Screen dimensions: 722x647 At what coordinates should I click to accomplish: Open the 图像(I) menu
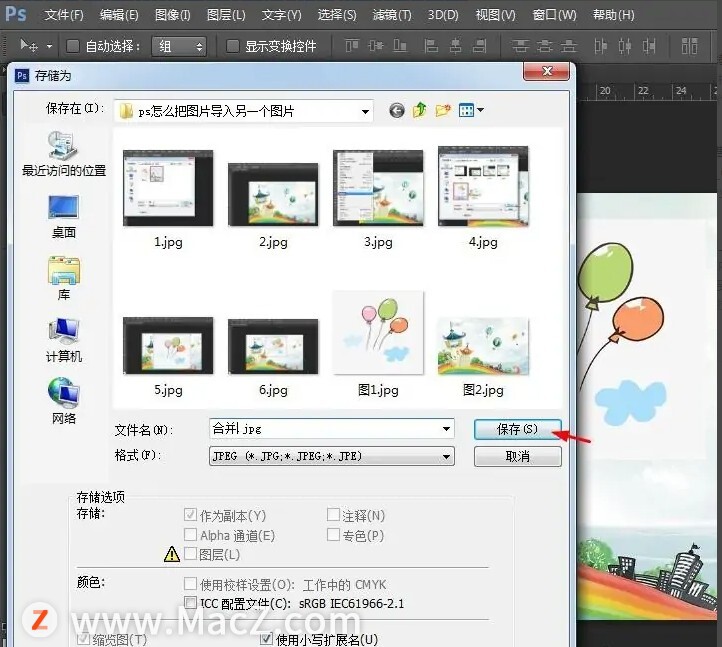click(x=173, y=15)
